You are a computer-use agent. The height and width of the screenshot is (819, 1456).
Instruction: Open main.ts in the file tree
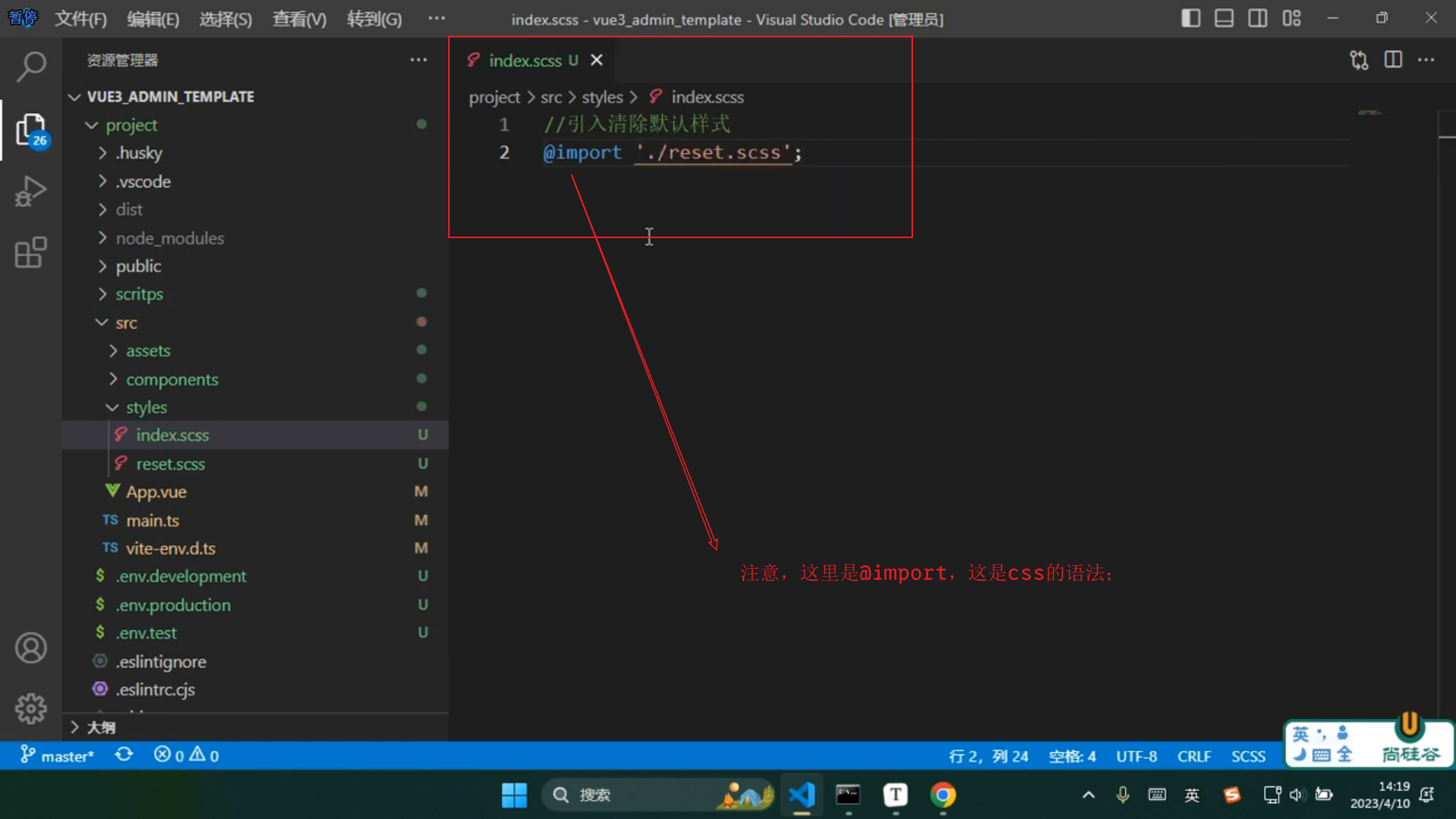click(255, 520)
